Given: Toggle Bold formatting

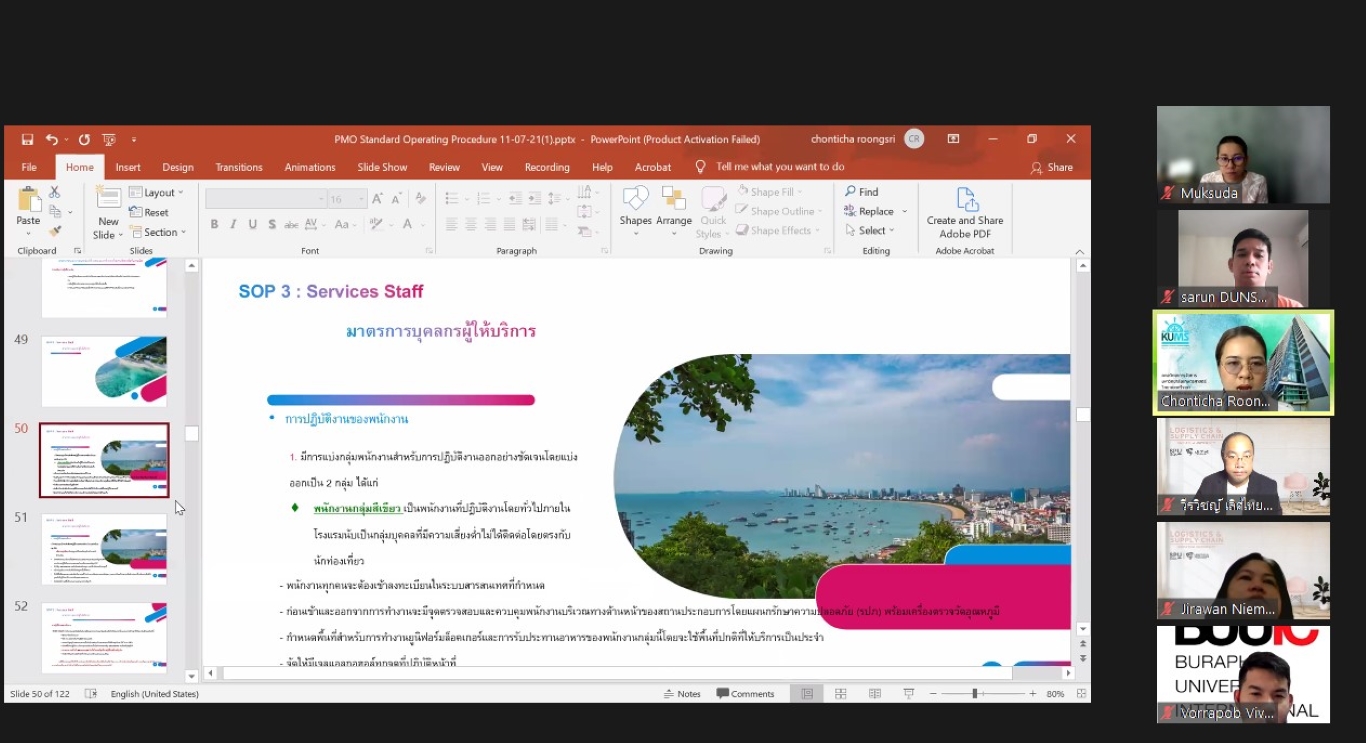Looking at the screenshot, I should pyautogui.click(x=214, y=224).
